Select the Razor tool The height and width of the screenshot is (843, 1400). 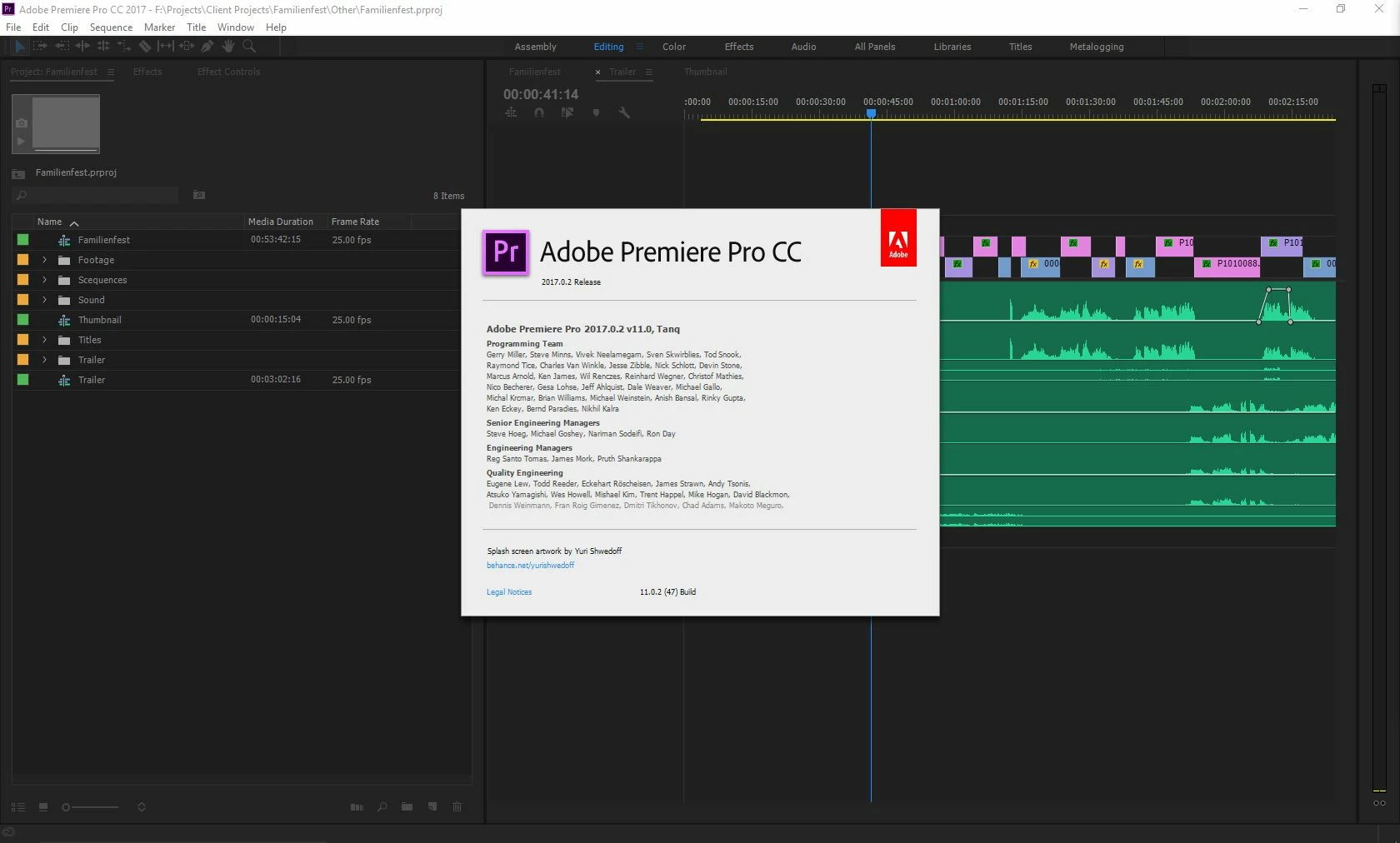(145, 47)
